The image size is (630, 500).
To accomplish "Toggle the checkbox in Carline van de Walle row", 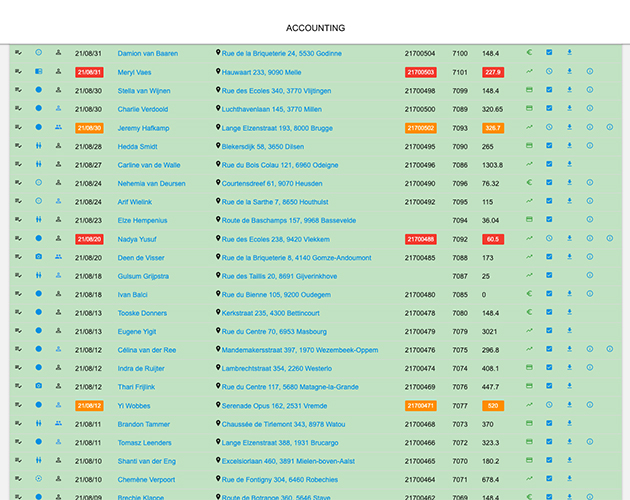I will [549, 165].
